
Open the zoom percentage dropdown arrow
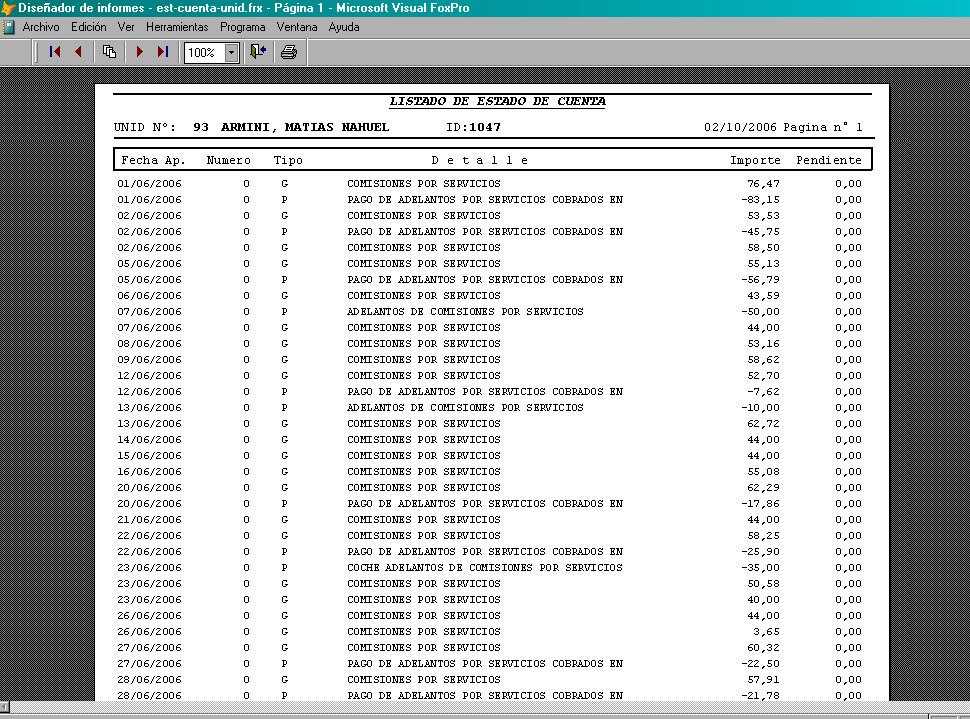click(x=231, y=53)
